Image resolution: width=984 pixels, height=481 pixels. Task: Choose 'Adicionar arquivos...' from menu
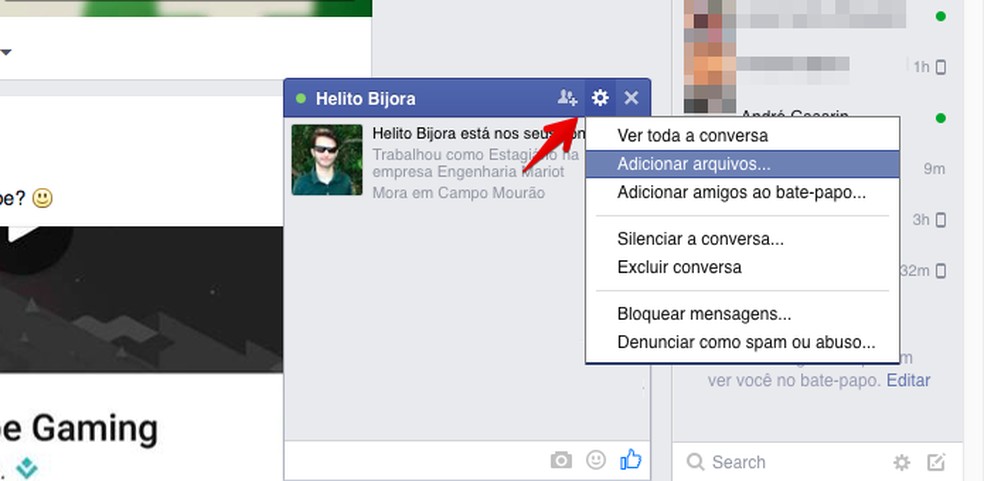point(742,165)
